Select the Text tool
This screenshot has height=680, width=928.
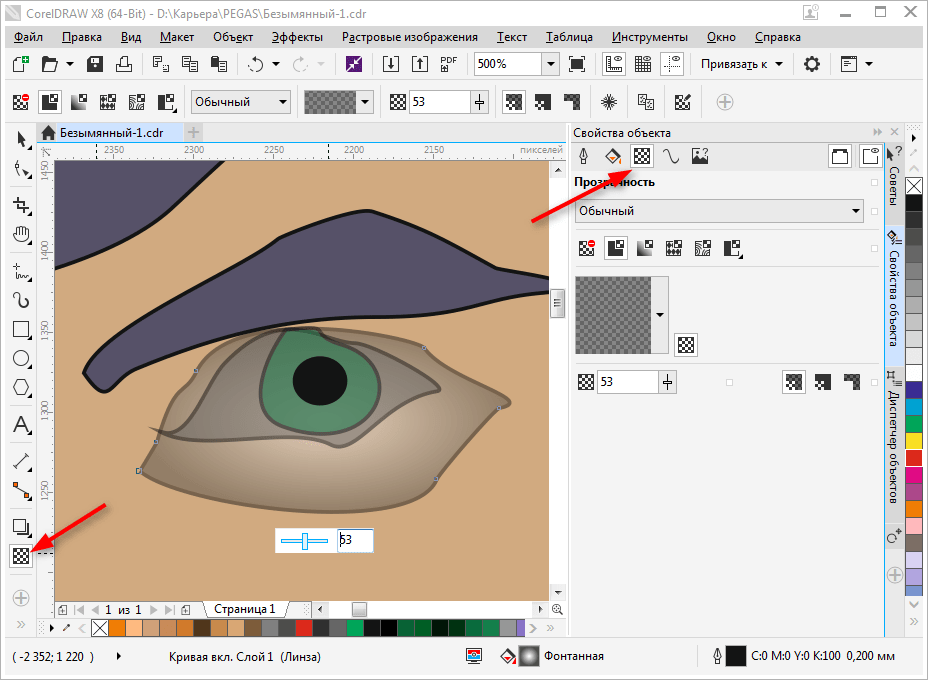tap(21, 425)
